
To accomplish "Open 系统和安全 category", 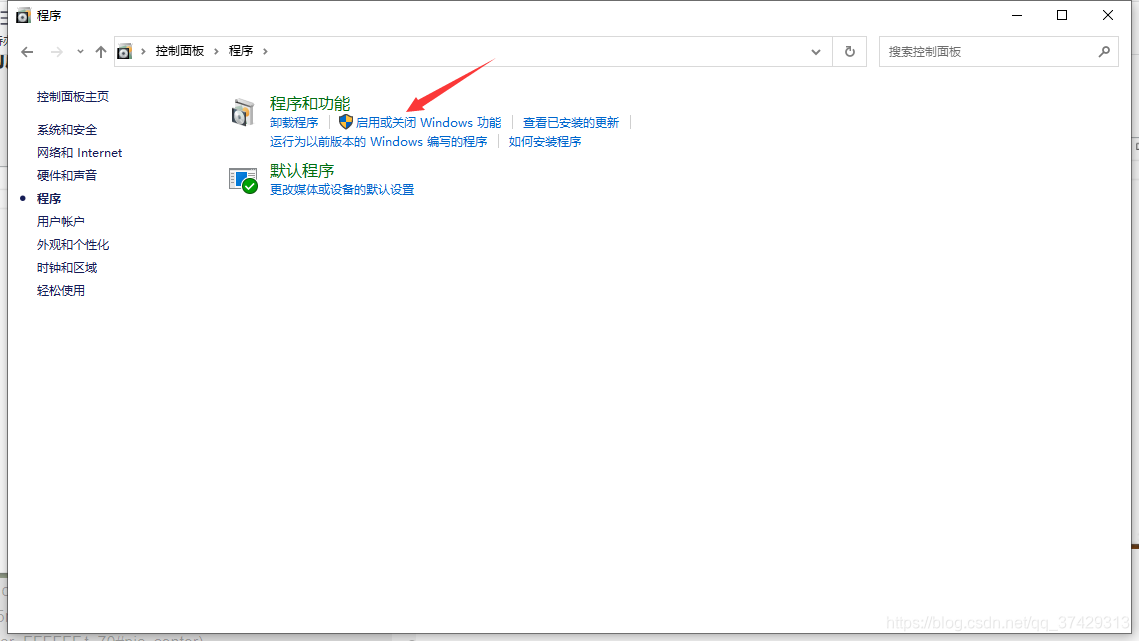I will tap(67, 130).
